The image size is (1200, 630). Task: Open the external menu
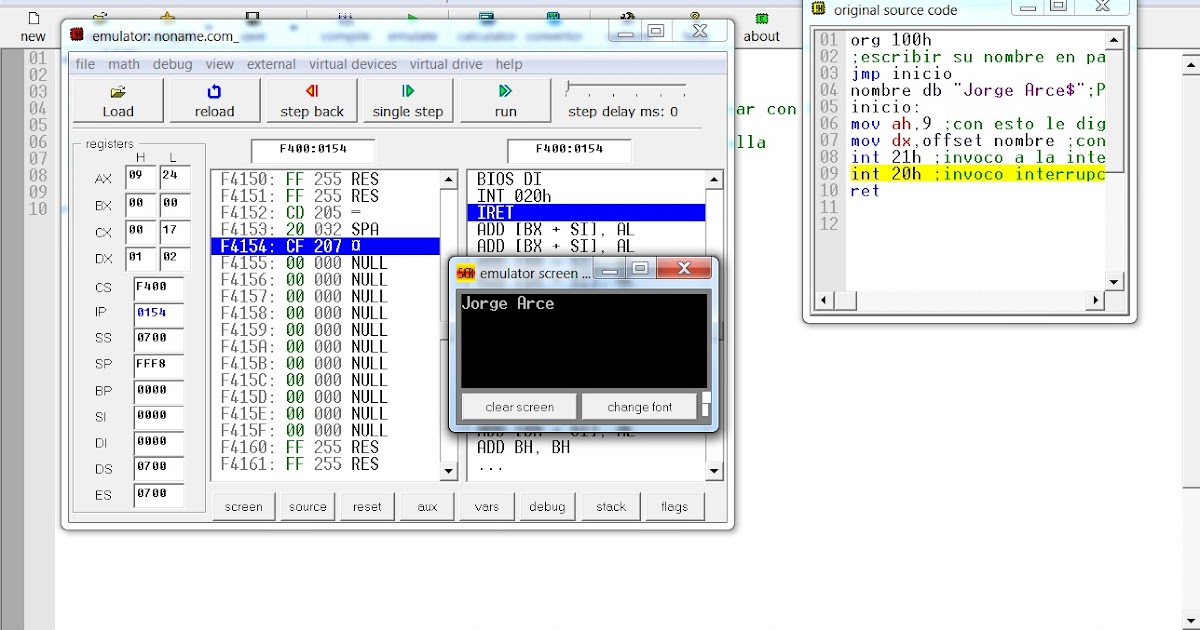pyautogui.click(x=271, y=64)
